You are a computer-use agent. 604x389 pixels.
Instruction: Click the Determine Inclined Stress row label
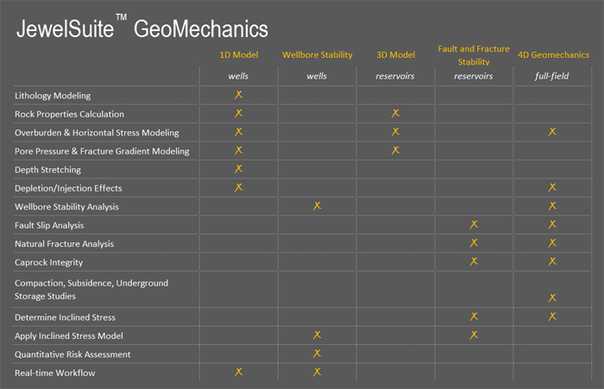[65, 317]
